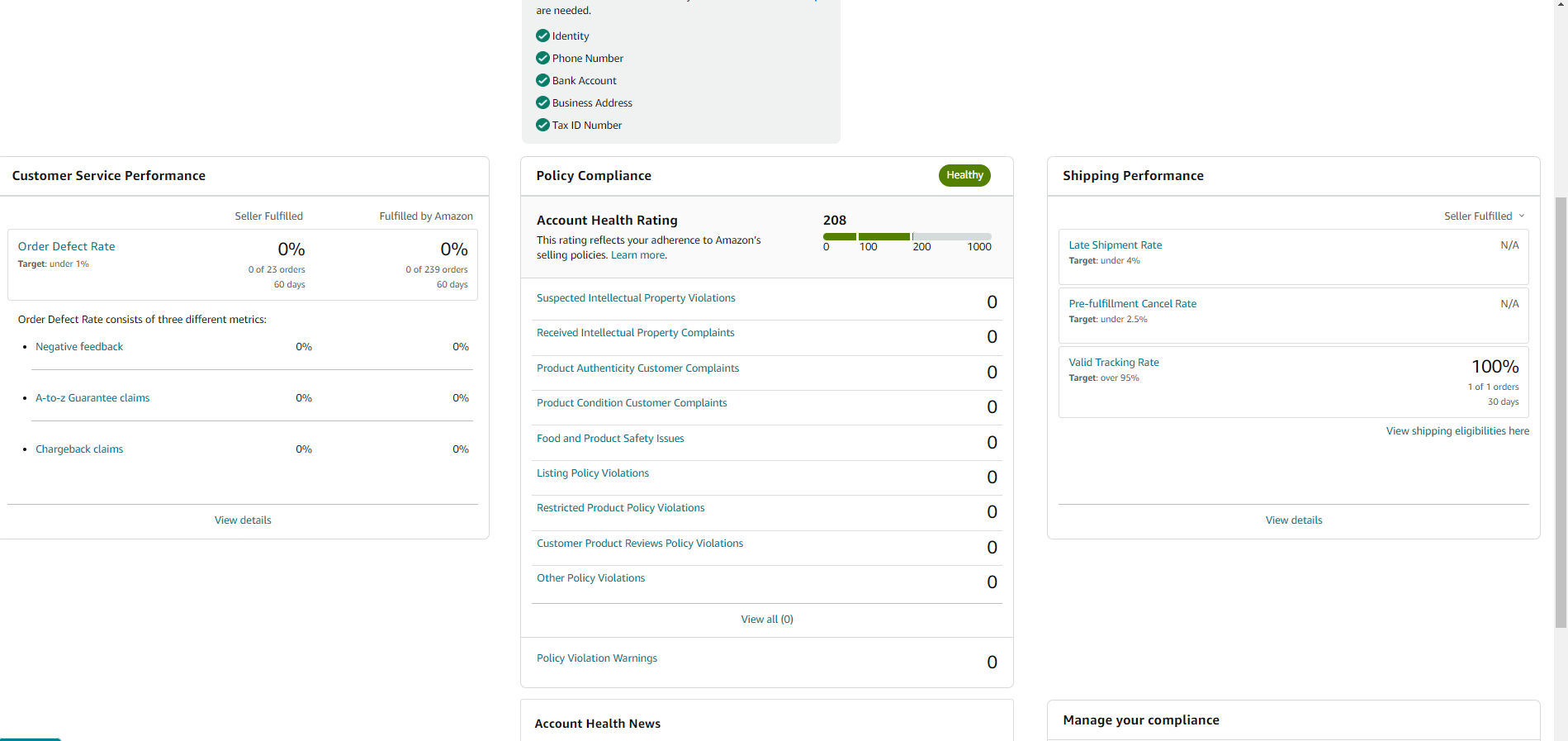
Task: Click the Pre-fulfillment Cancel Rate N/A value
Action: 1509,304
